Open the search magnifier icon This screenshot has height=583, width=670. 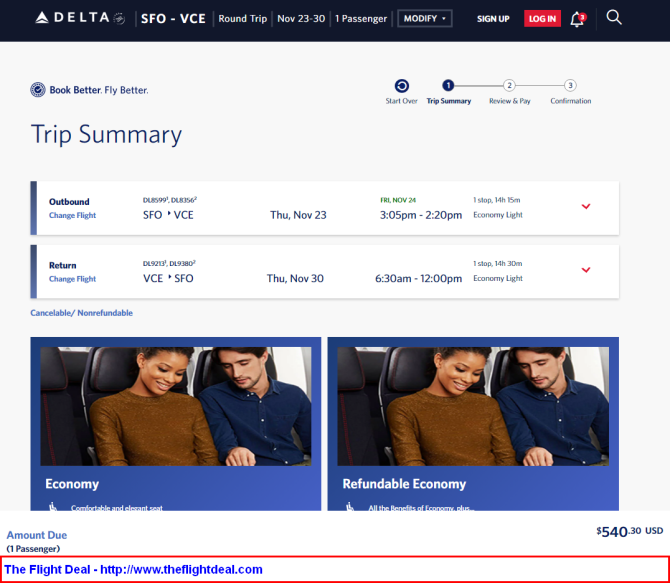(614, 18)
